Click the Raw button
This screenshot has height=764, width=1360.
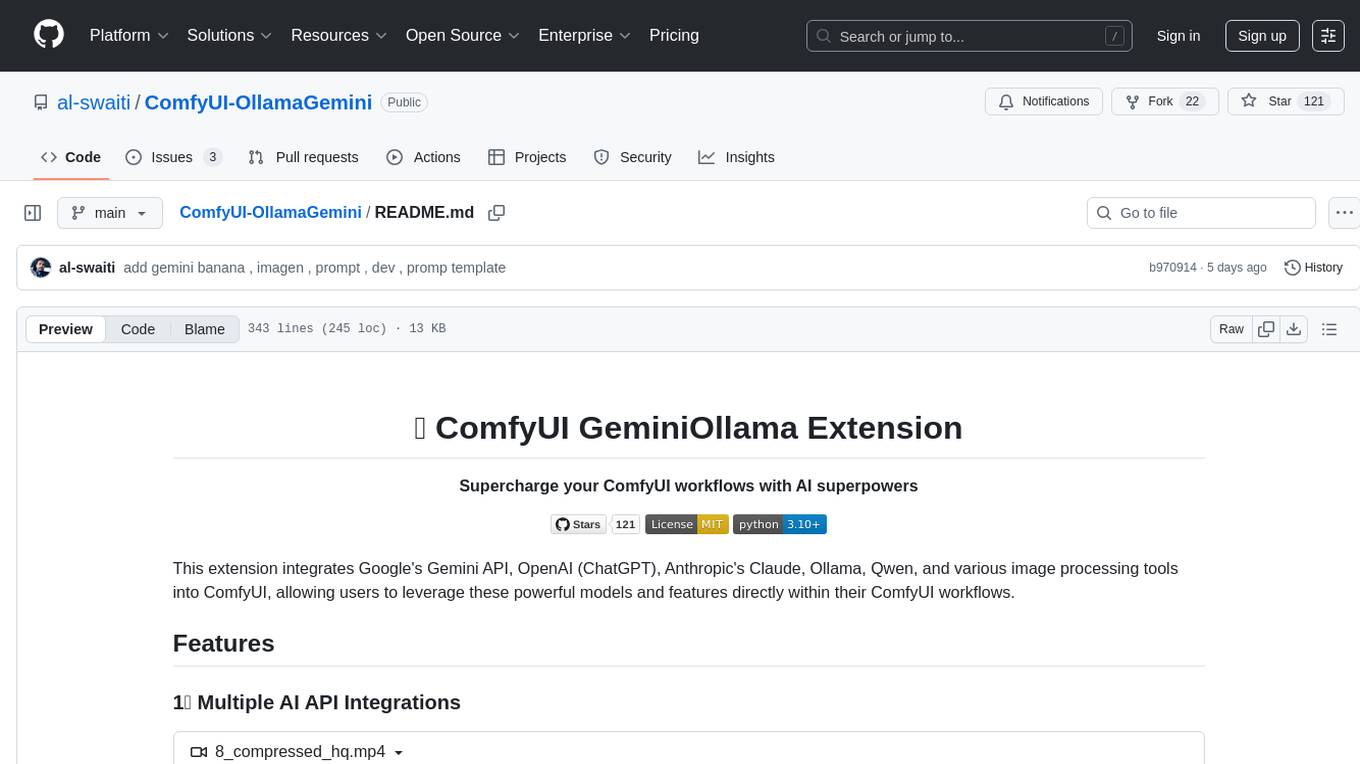(x=1231, y=329)
